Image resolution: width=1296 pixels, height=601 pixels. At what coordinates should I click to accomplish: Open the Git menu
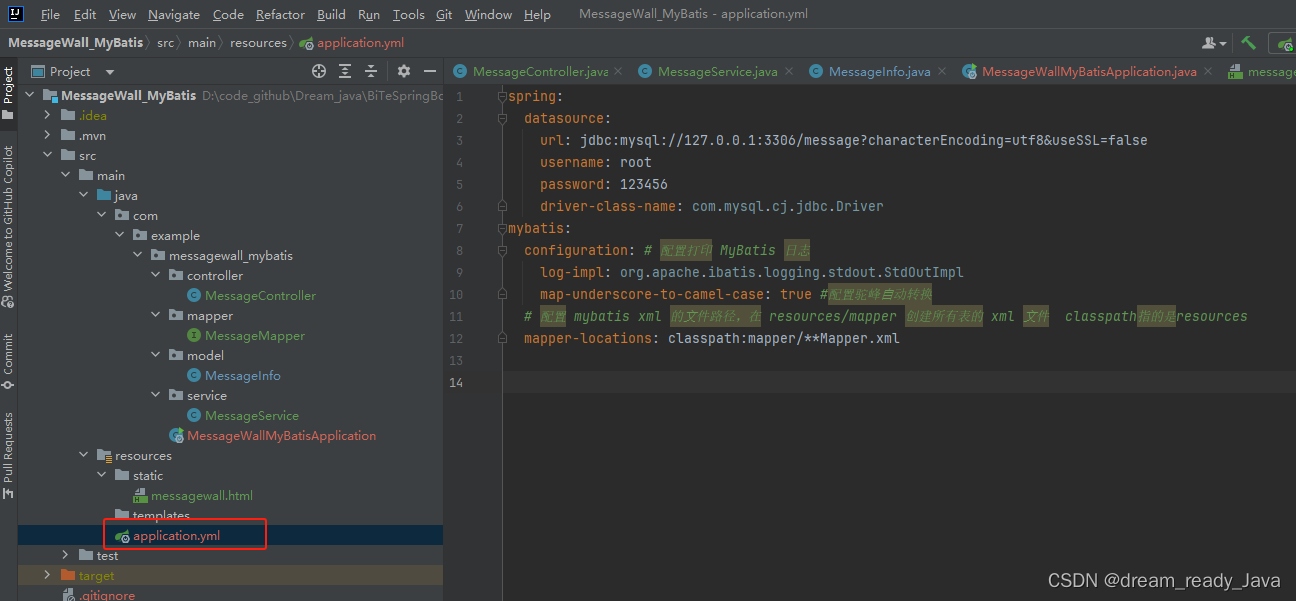tap(444, 14)
